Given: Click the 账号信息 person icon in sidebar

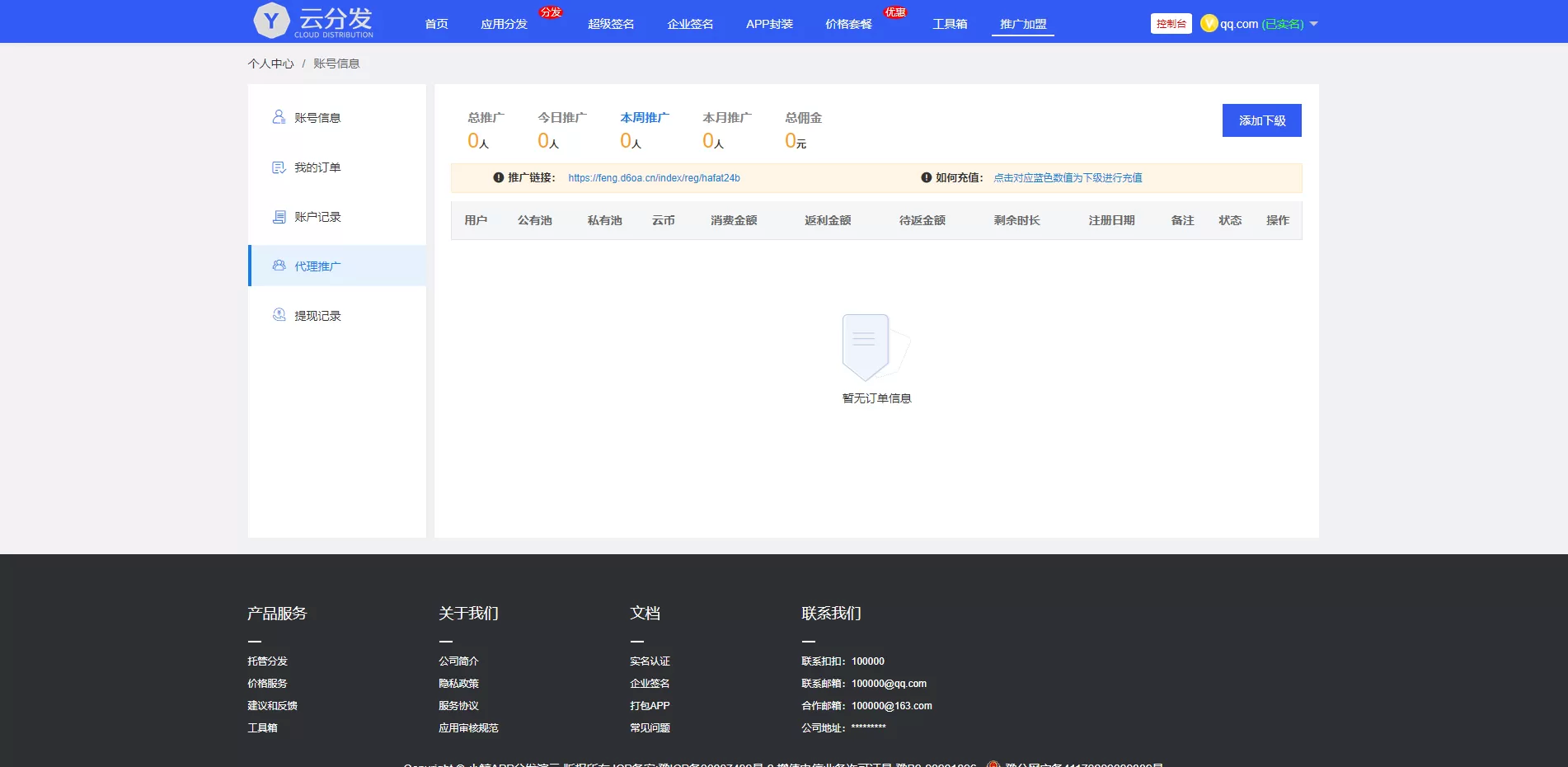Looking at the screenshot, I should pos(279,117).
